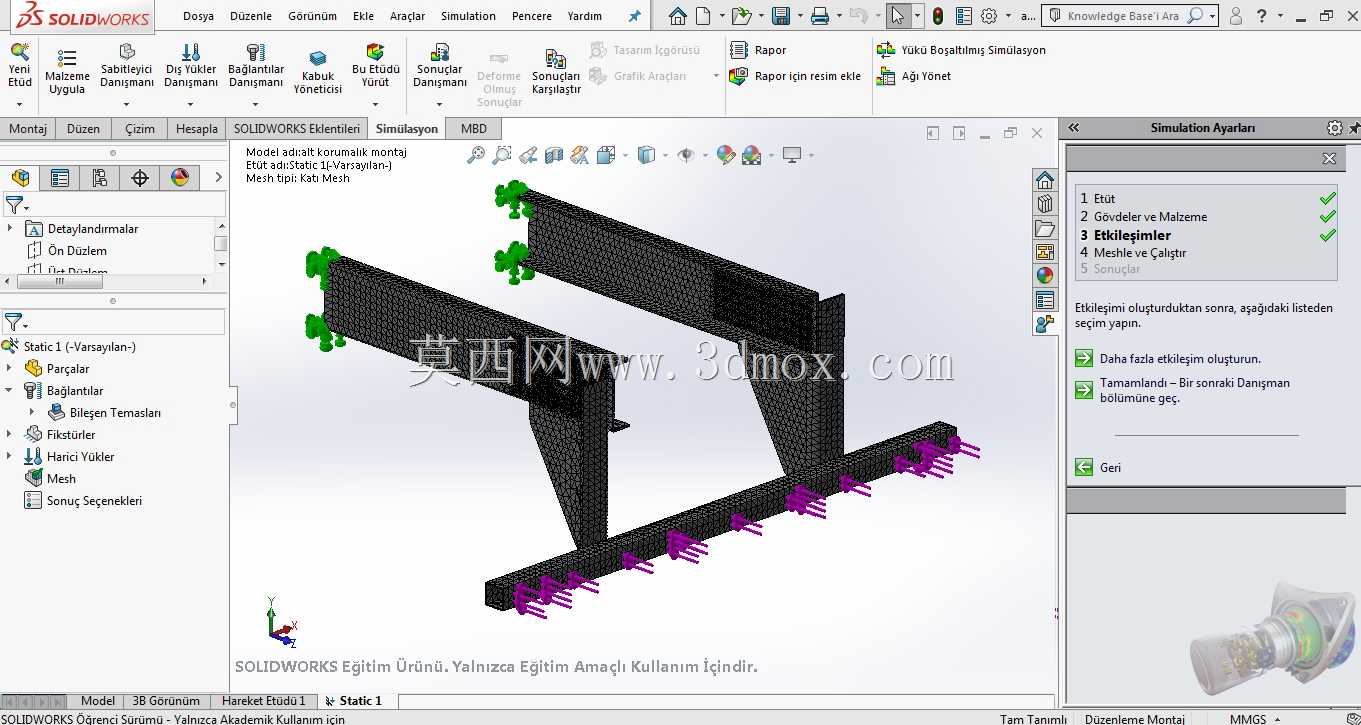Screen dimensions: 1361x725
Task: Open Bağlantılar Danışmanı connections advisor
Action: coord(256,66)
